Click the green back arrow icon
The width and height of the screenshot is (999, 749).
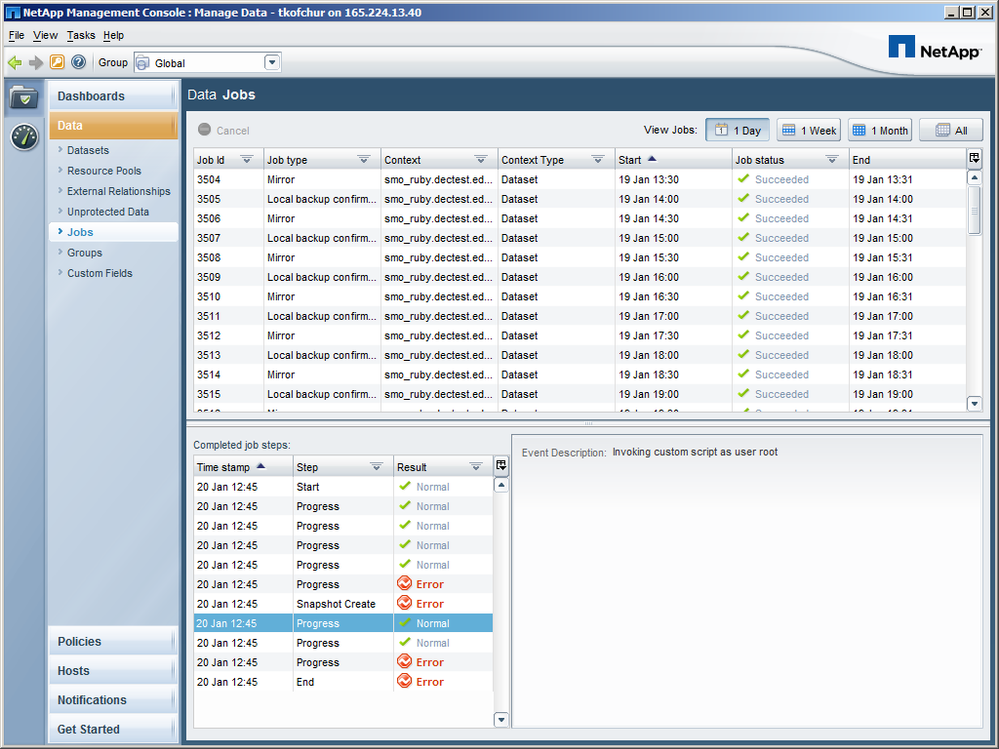[x=15, y=62]
